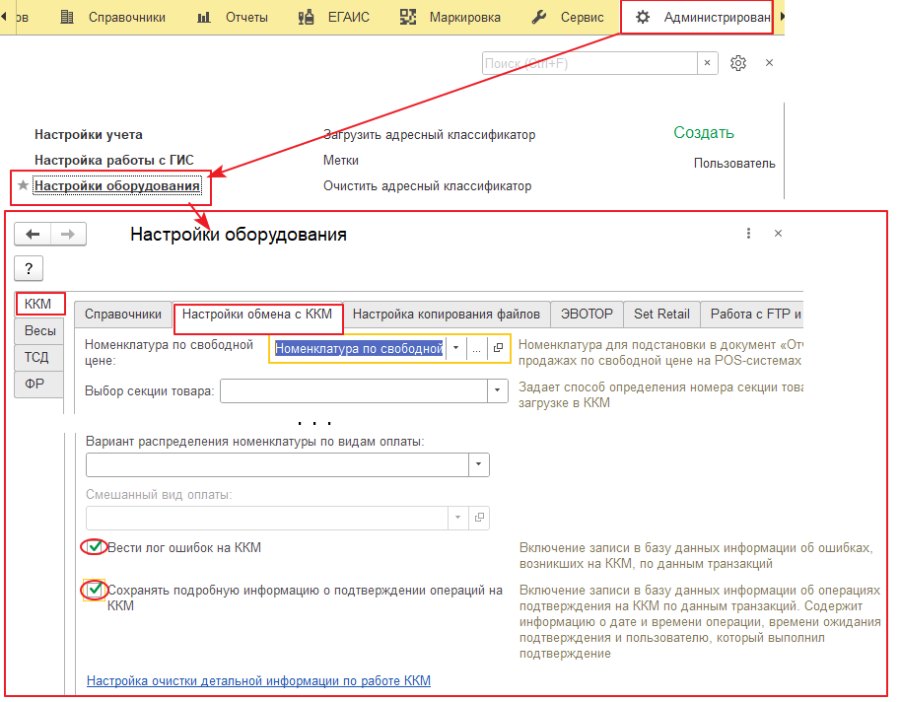Toggle Сохранять подробную информацию о подтверждении checkbox
This screenshot has height=702, width=900.
[95, 589]
